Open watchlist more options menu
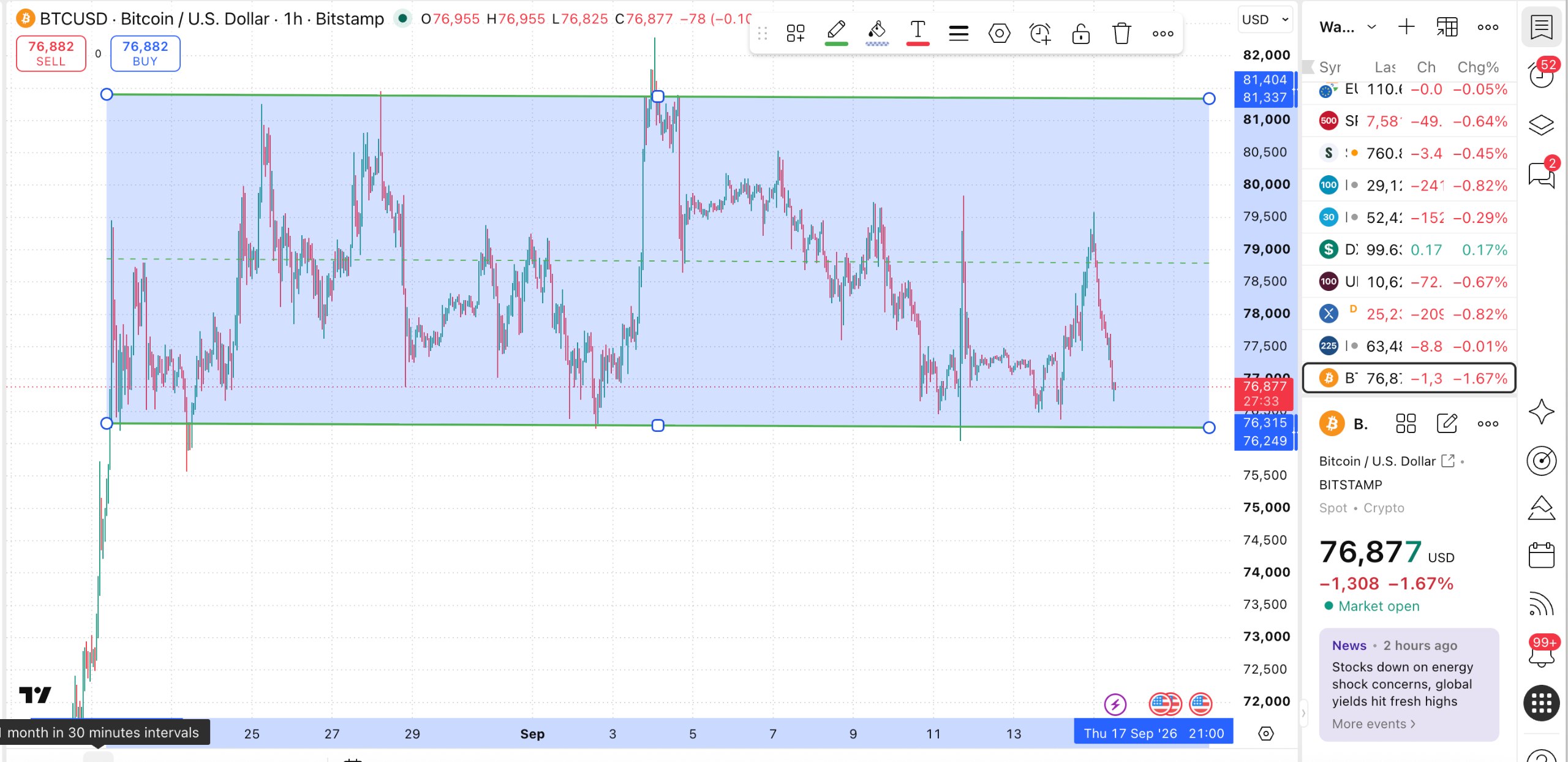The height and width of the screenshot is (762, 1568). pos(1488,27)
